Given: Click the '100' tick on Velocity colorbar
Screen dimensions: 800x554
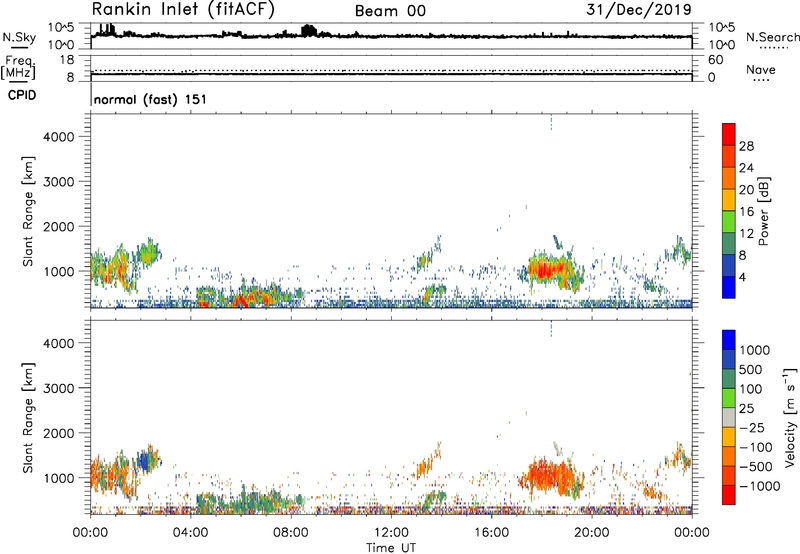Looking at the screenshot, I should click(x=751, y=389).
